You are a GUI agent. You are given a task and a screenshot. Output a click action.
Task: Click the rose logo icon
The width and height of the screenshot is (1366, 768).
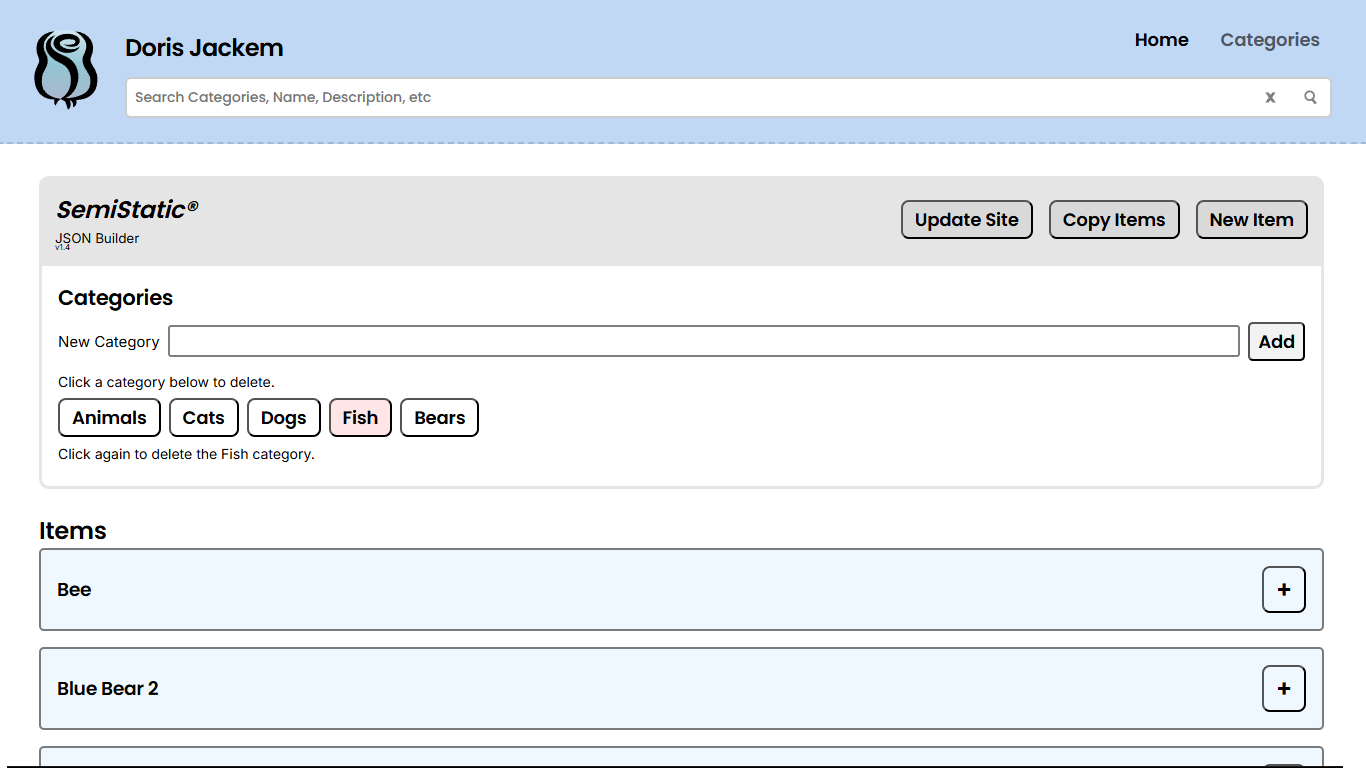coord(66,70)
